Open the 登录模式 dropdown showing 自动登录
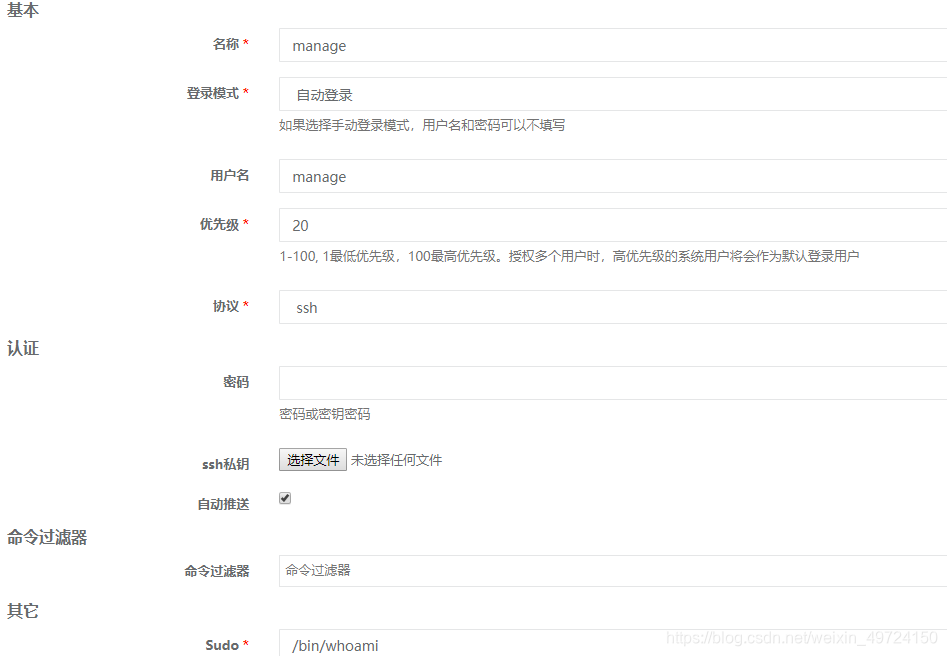This screenshot has width=947, height=656. pyautogui.click(x=612, y=94)
